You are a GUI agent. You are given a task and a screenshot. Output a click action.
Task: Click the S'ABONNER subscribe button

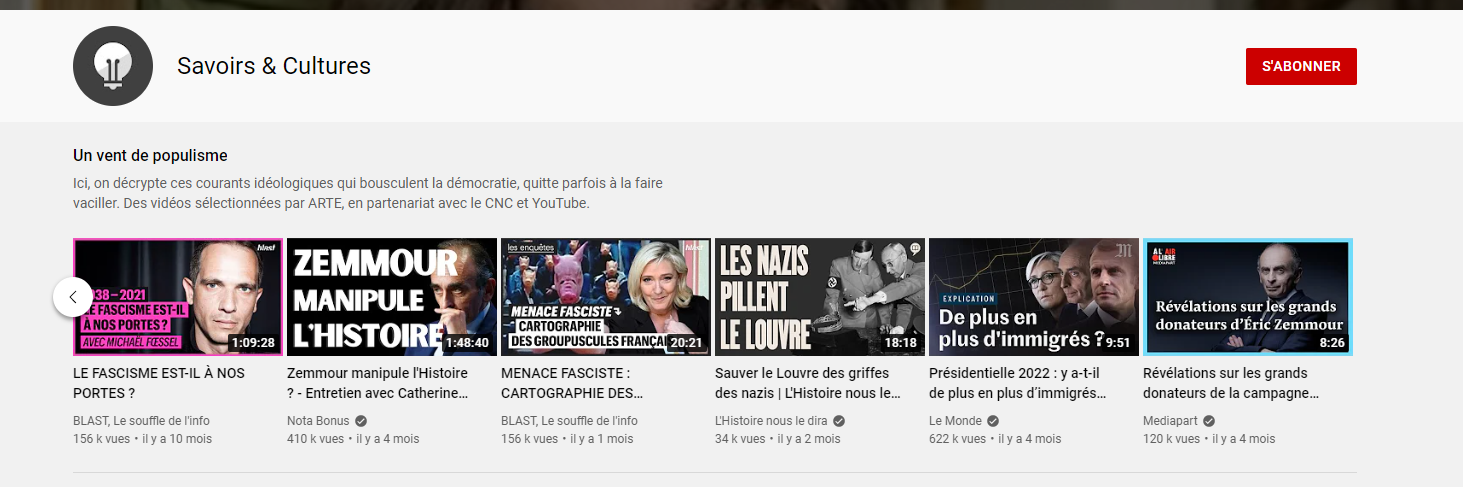click(1301, 66)
